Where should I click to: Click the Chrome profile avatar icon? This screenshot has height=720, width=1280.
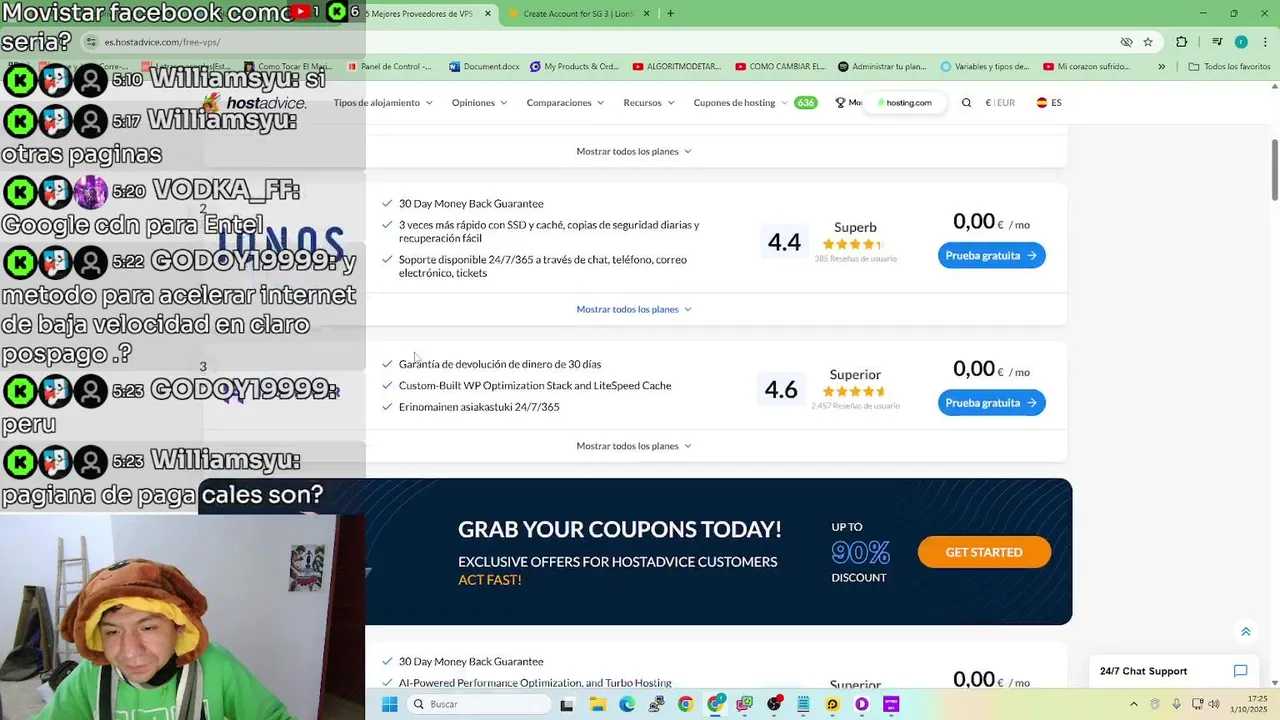pos(1241,42)
